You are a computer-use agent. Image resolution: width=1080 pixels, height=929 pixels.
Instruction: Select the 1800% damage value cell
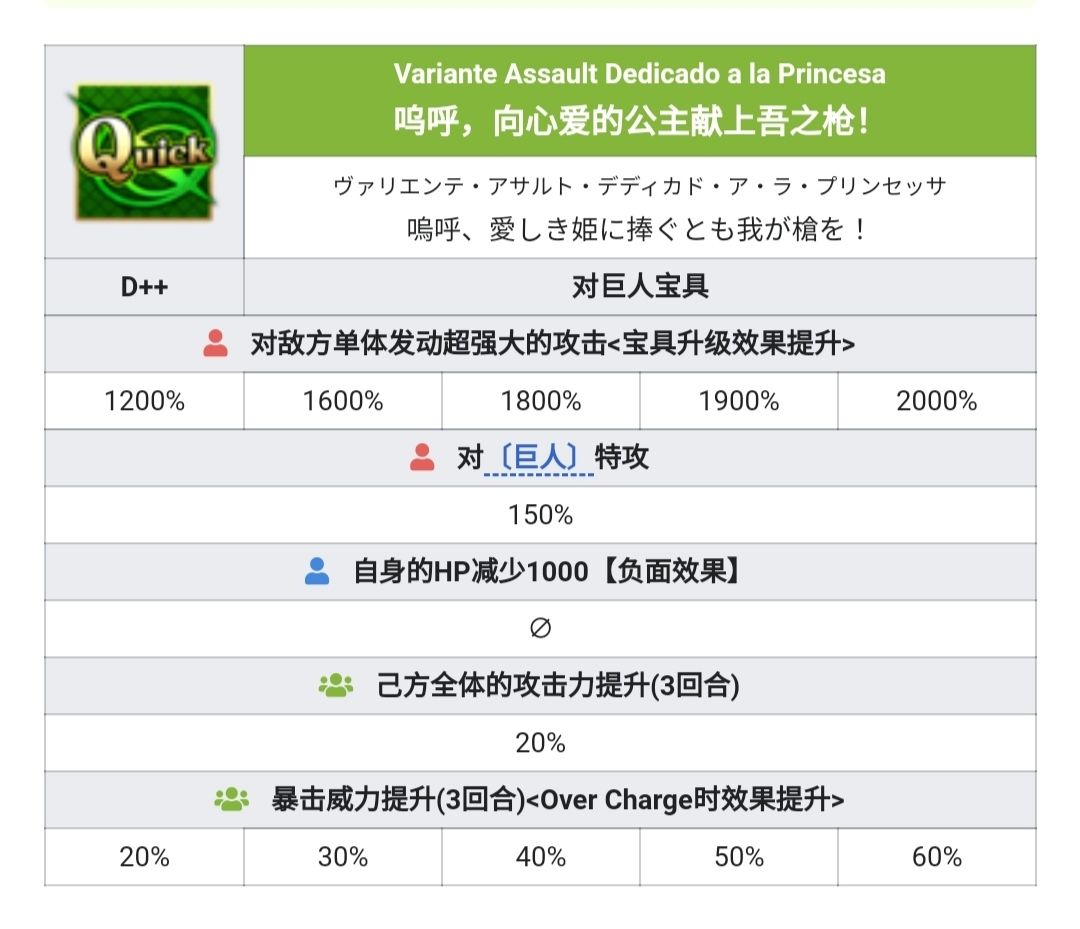(540, 401)
